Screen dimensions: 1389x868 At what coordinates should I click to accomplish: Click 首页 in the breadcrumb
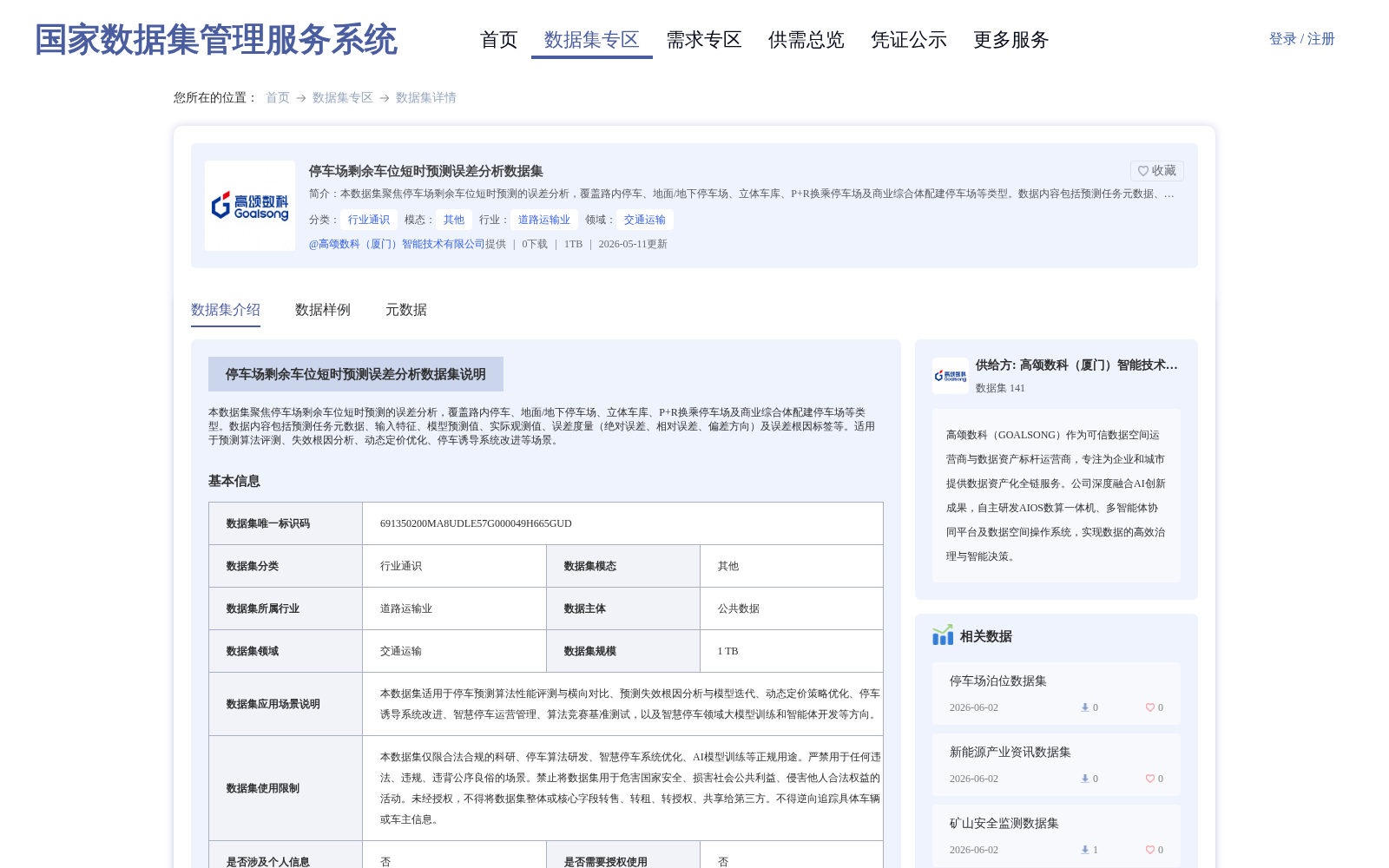(x=278, y=97)
